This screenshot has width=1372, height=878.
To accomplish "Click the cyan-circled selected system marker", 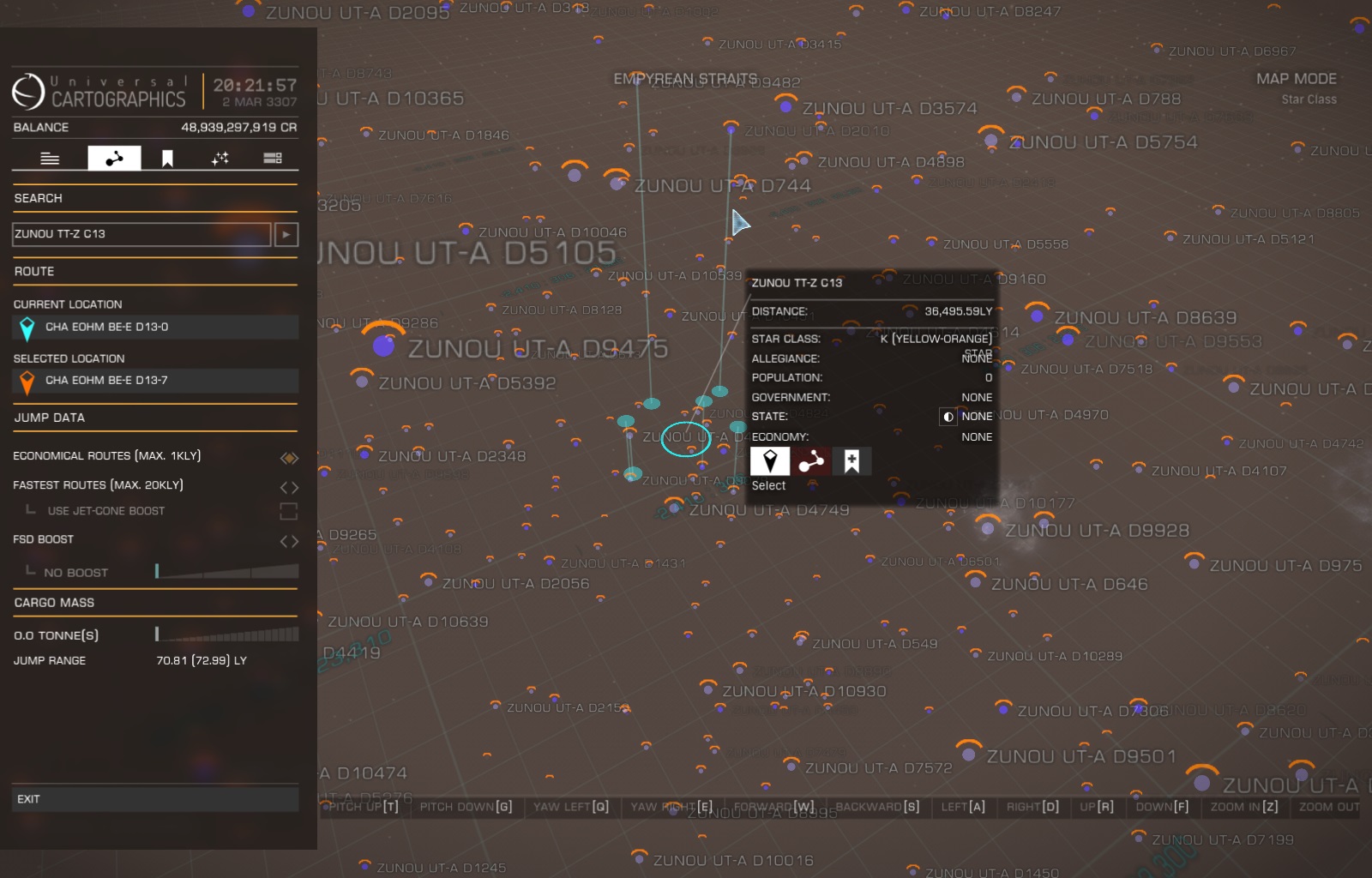I will [x=686, y=439].
